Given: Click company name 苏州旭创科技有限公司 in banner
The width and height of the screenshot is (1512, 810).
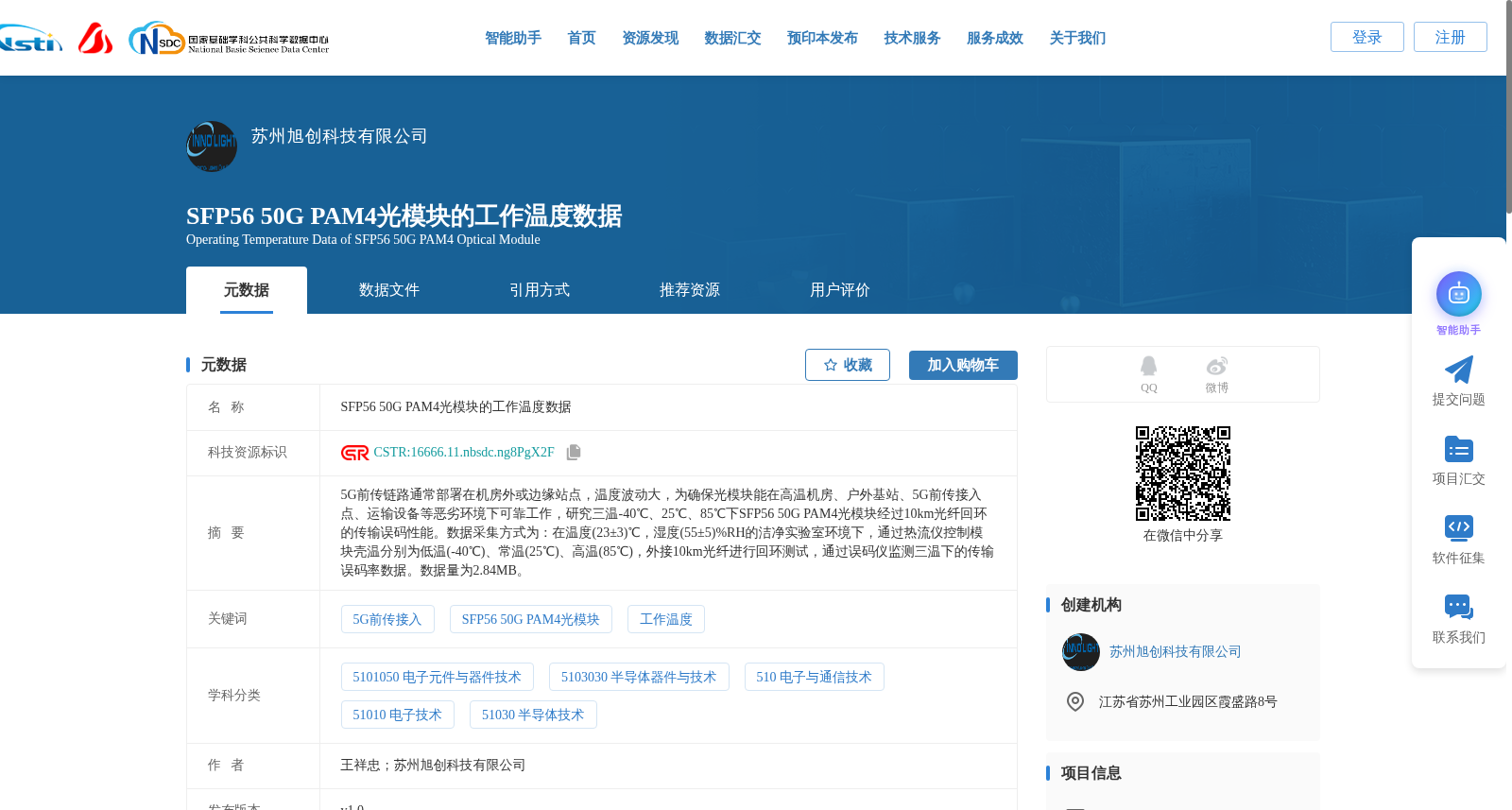Looking at the screenshot, I should (339, 136).
